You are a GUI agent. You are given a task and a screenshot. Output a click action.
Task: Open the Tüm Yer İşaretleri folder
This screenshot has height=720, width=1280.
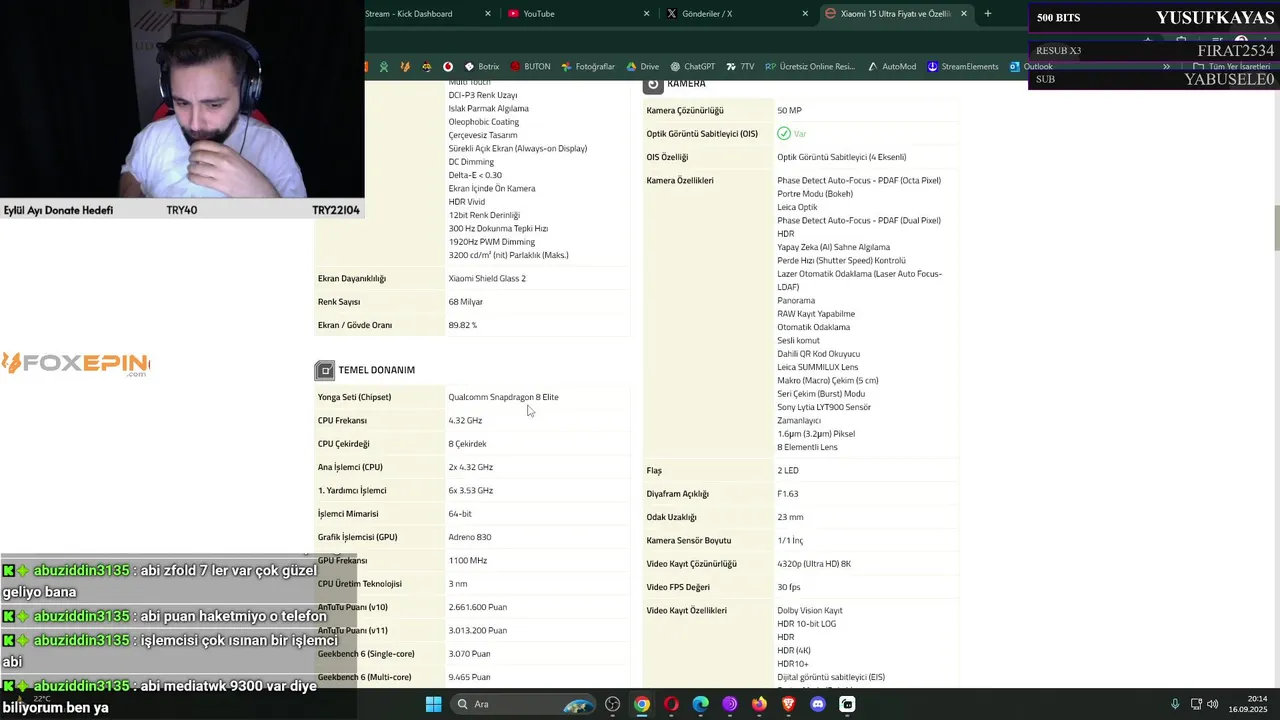click(1231, 67)
